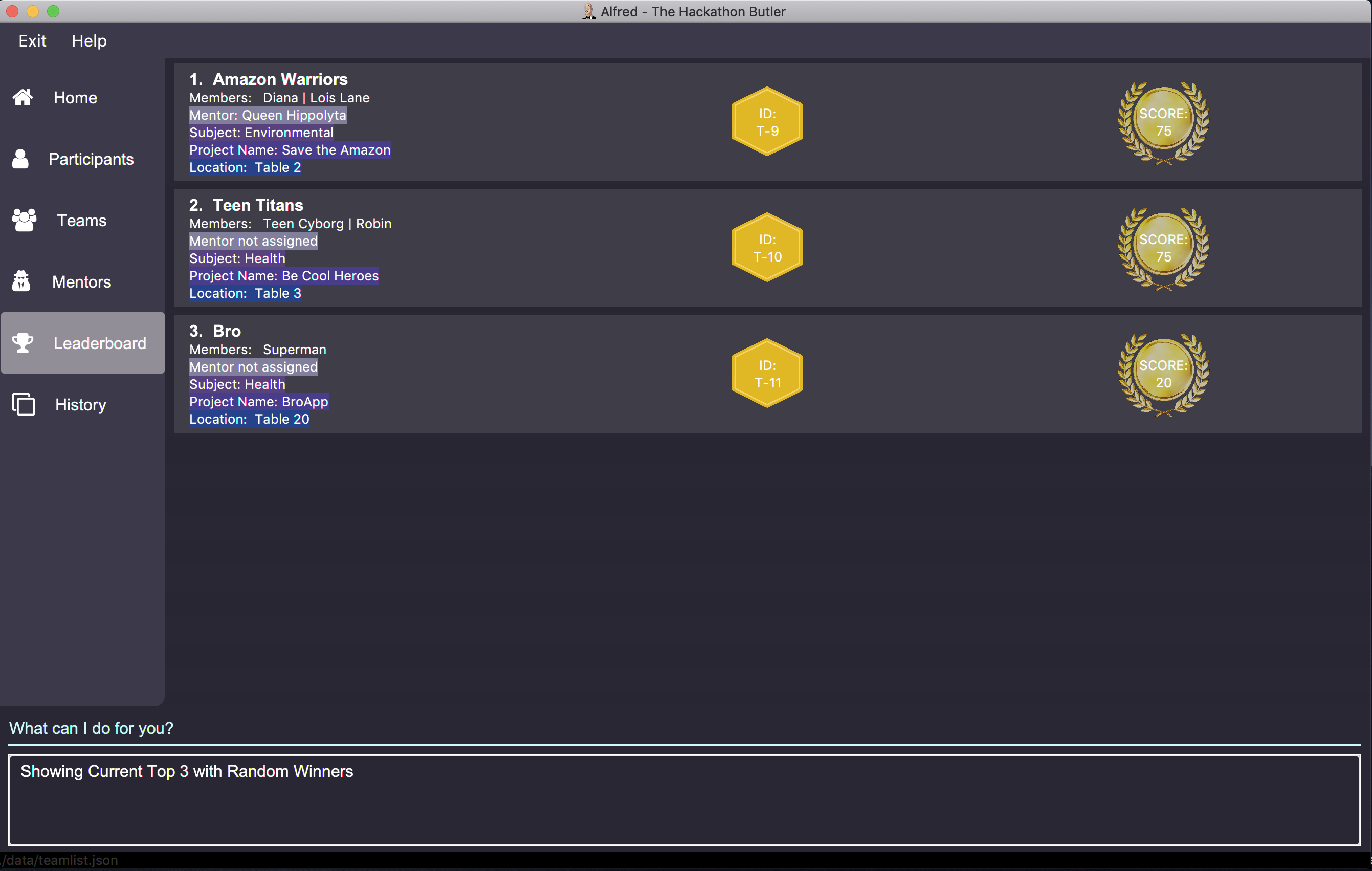Go to the Home section
The height and width of the screenshot is (871, 1372).
click(75, 97)
